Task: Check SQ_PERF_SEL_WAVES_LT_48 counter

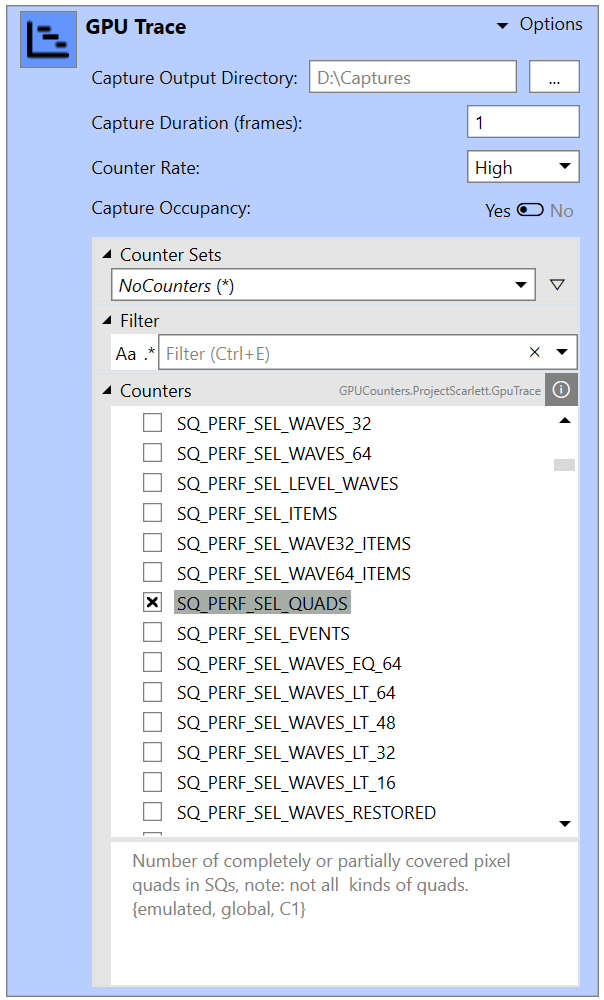Action: pyautogui.click(x=152, y=722)
